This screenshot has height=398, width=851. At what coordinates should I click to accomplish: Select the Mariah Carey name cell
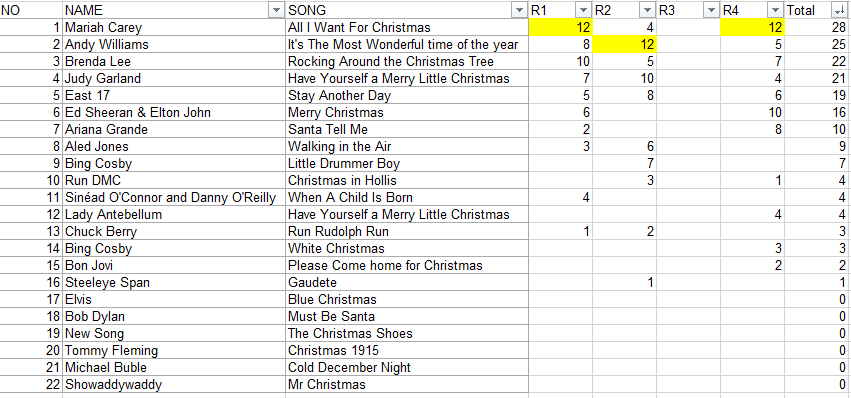click(174, 27)
